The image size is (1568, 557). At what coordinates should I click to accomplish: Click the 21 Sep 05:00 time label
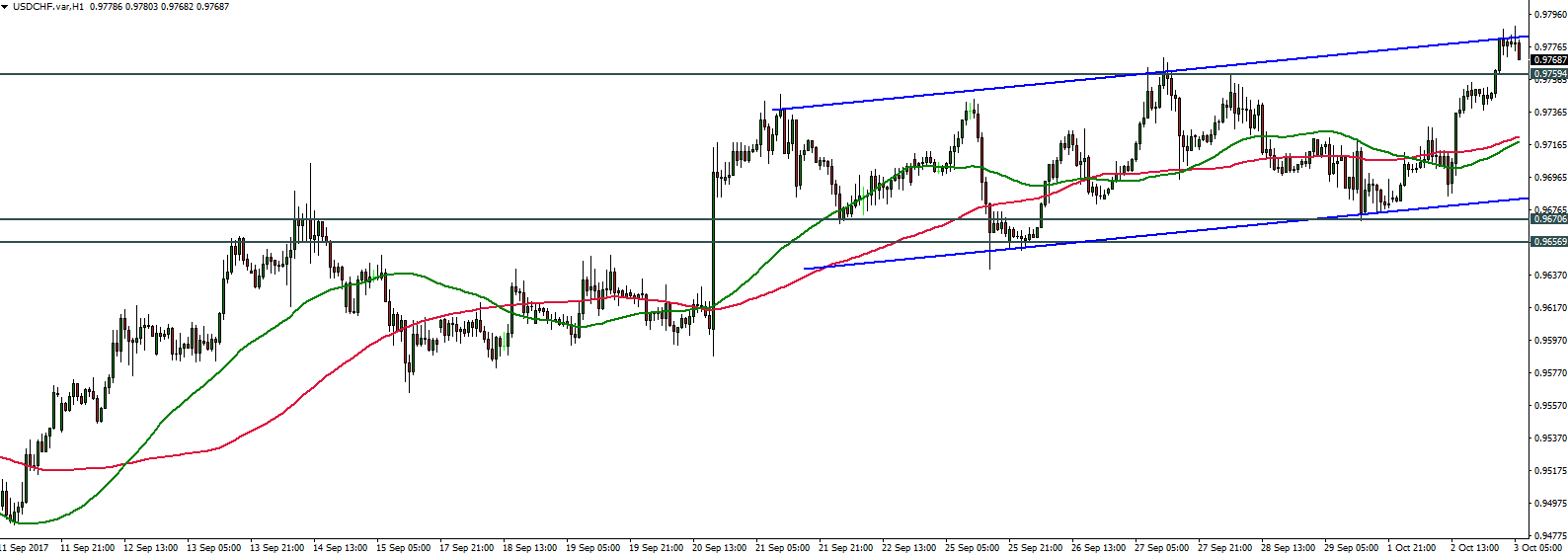(782, 548)
